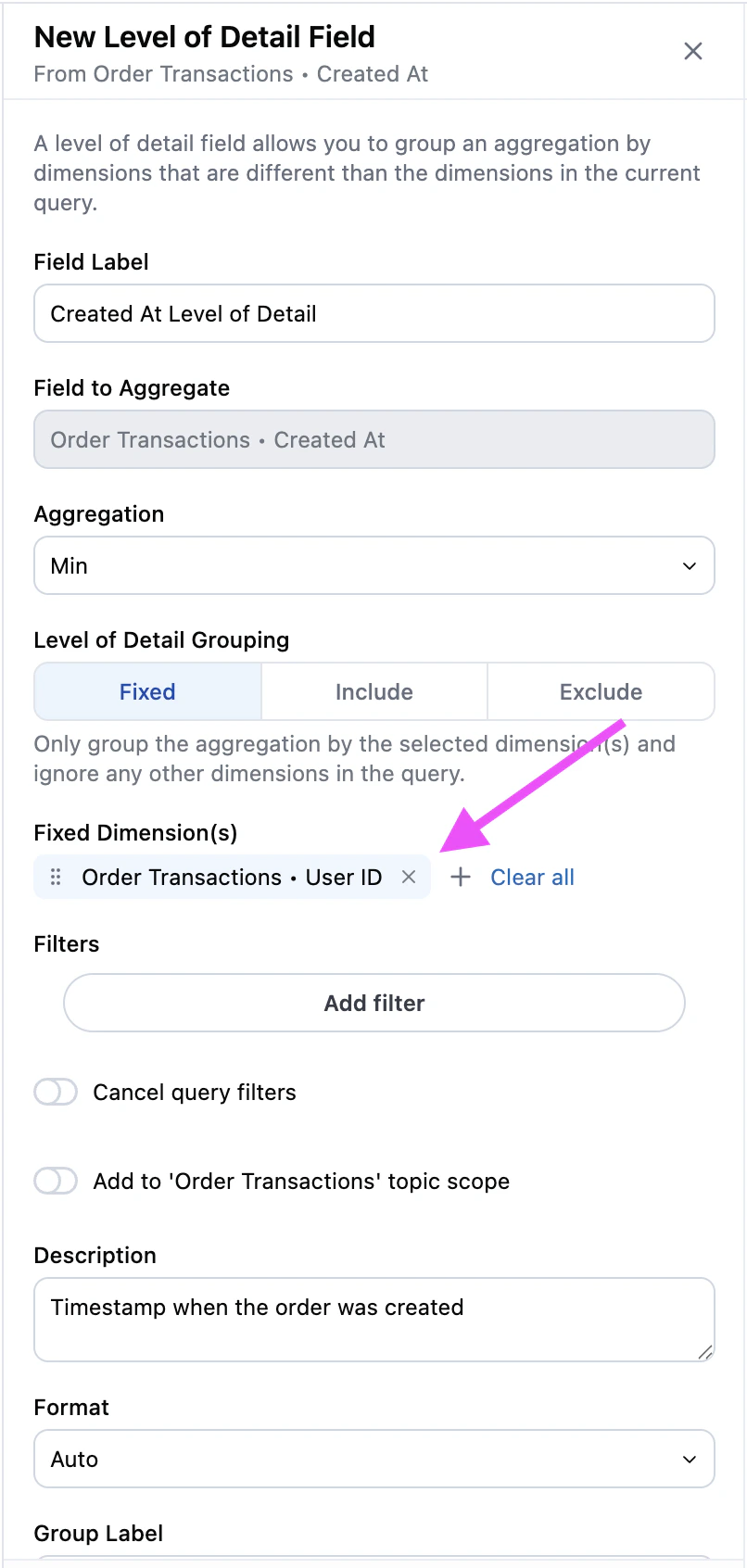Open the Aggregation dropdown showing Min
Image resolution: width=747 pixels, height=1568 pixels.
pos(374,565)
